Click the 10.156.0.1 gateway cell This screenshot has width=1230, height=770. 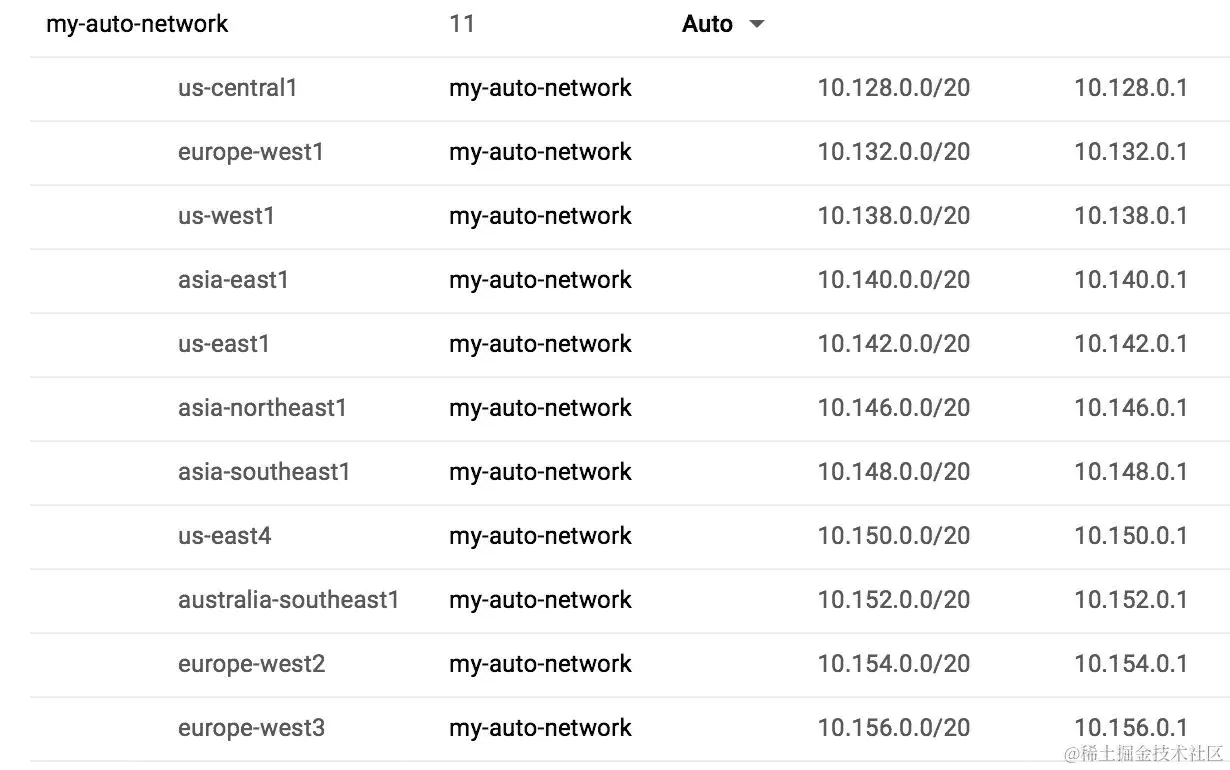[1131, 728]
